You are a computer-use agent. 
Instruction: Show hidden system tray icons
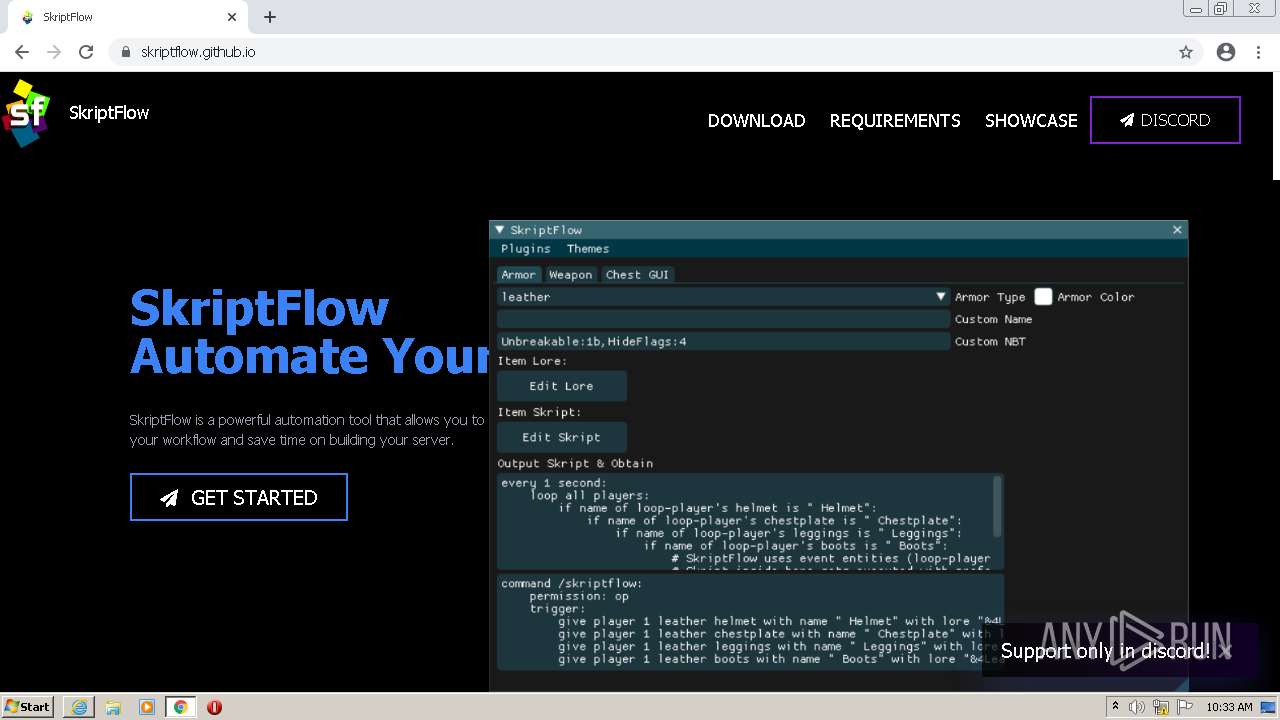click(x=1115, y=707)
